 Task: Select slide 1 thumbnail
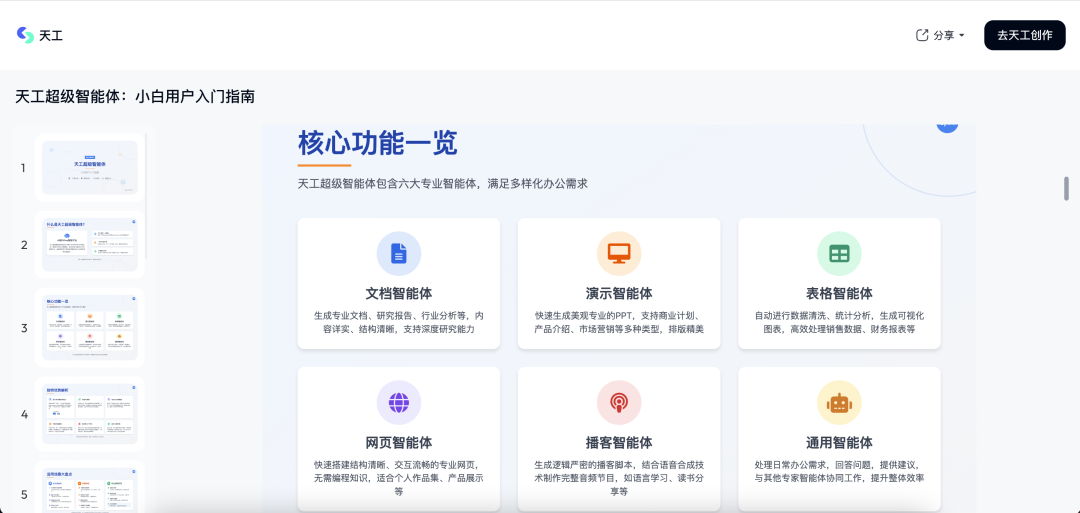(x=90, y=167)
